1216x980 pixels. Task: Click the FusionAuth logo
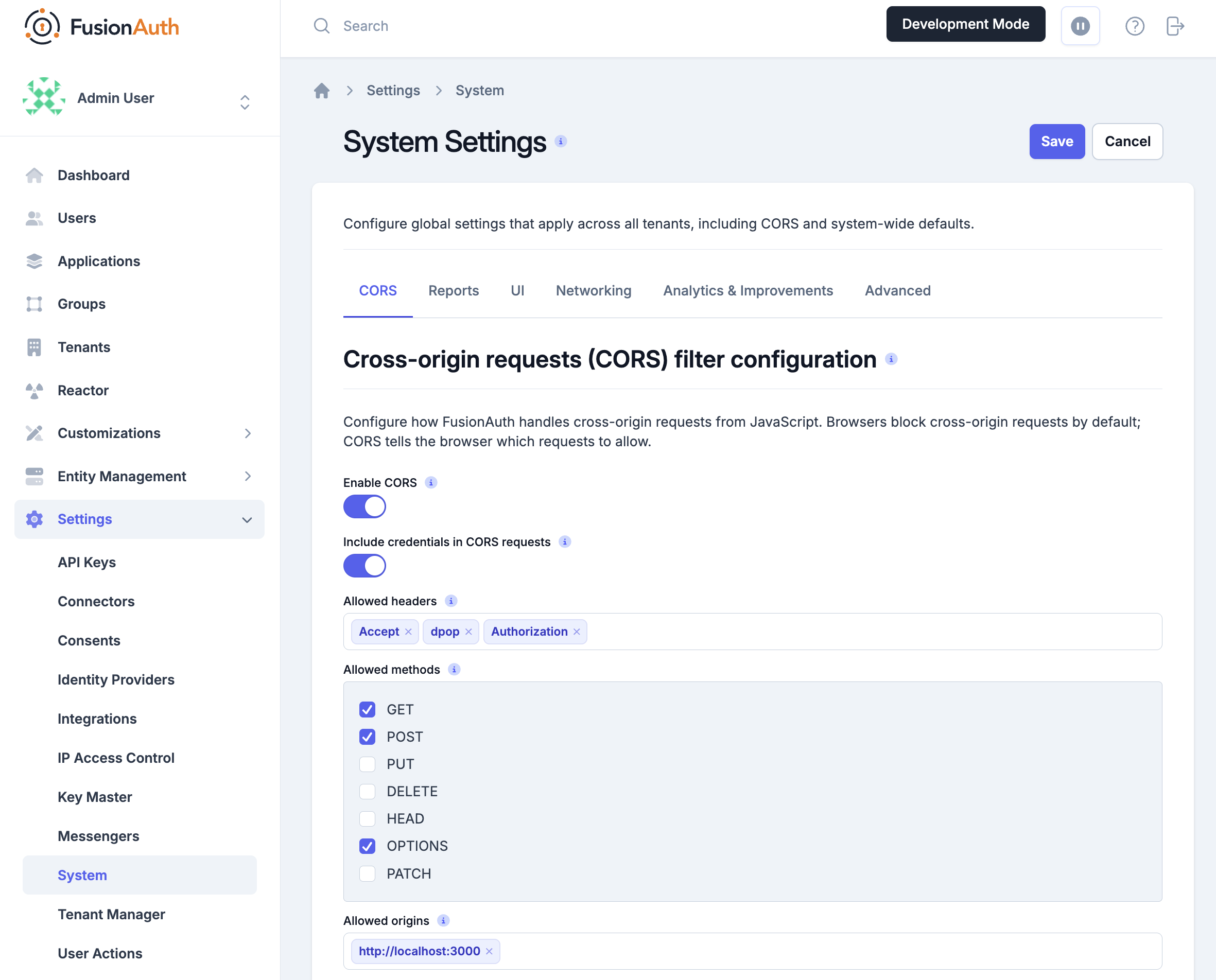(102, 27)
